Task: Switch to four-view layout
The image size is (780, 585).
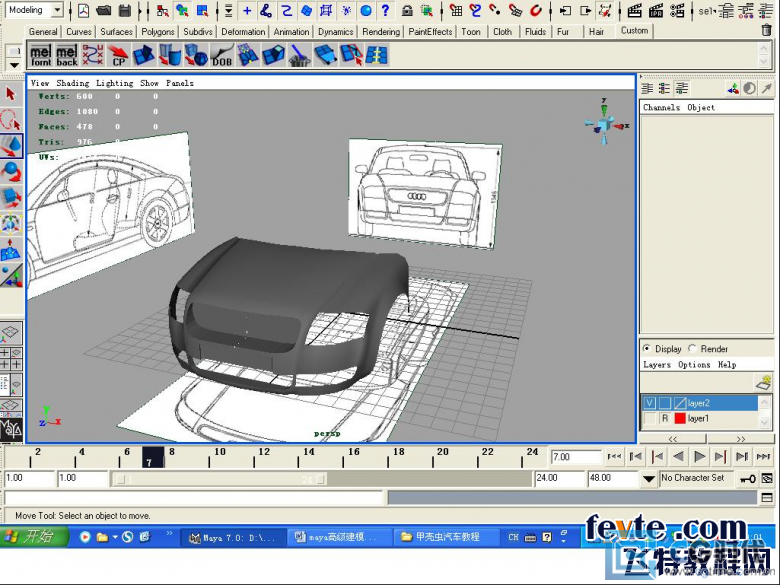Action: click(x=11, y=359)
